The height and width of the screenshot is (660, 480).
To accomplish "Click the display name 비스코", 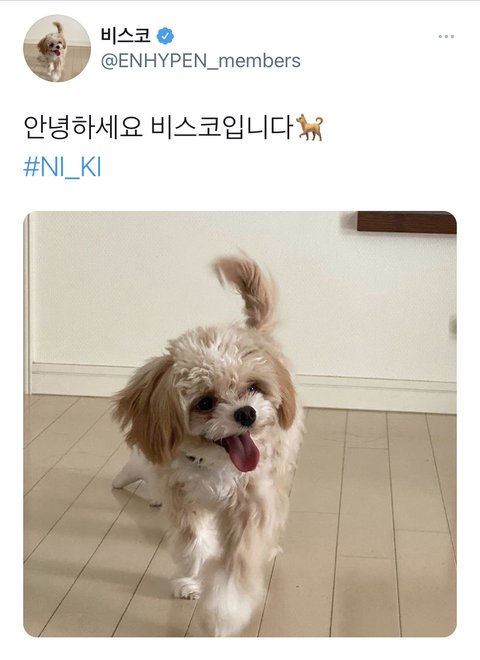I will (126, 36).
